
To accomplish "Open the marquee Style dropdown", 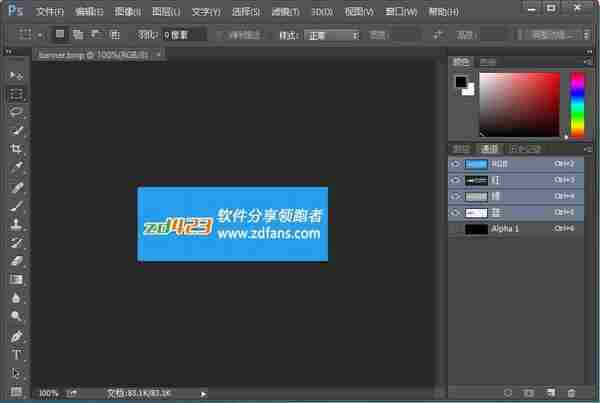I will point(332,36).
